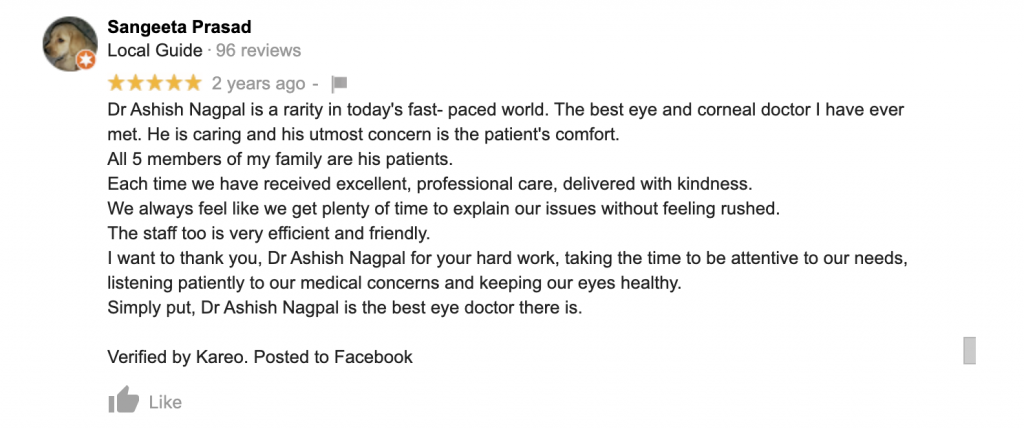Click the second gold rating star
1024x429 pixels.
[135, 83]
